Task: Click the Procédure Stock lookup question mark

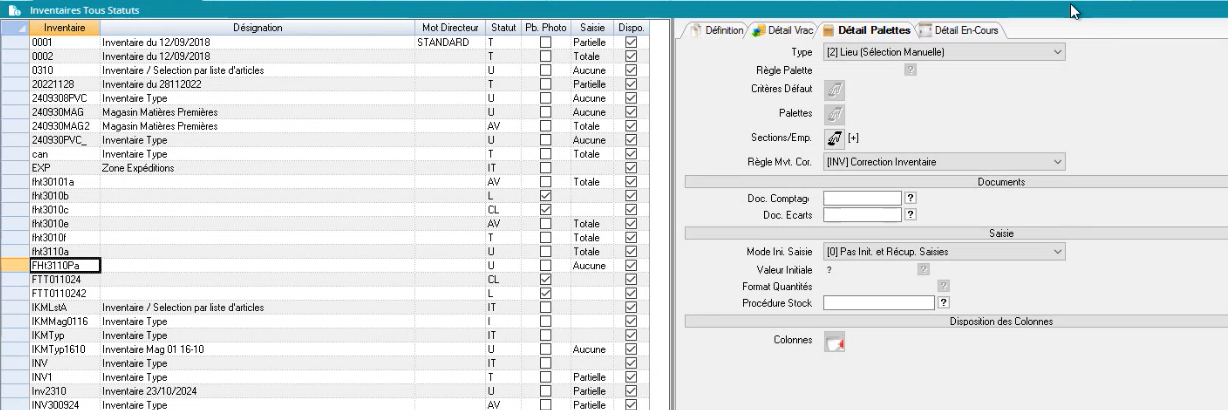Action: coord(943,303)
